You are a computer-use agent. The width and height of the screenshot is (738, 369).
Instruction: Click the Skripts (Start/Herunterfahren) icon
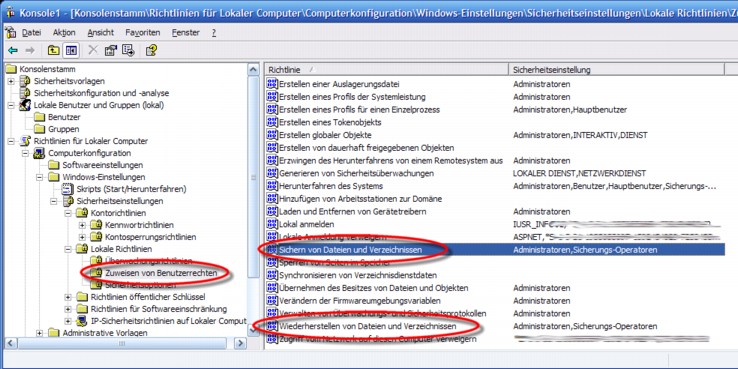(x=69, y=189)
